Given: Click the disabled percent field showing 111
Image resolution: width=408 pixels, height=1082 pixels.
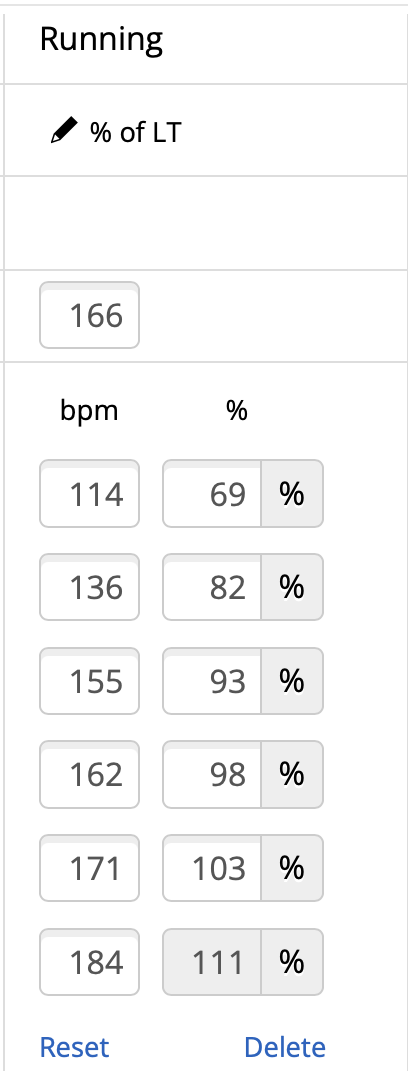Looking at the screenshot, I should (x=212, y=962).
